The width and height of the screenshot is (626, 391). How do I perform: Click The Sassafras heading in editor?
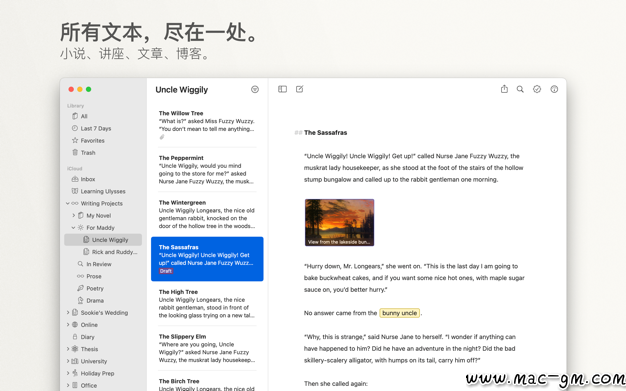point(325,133)
